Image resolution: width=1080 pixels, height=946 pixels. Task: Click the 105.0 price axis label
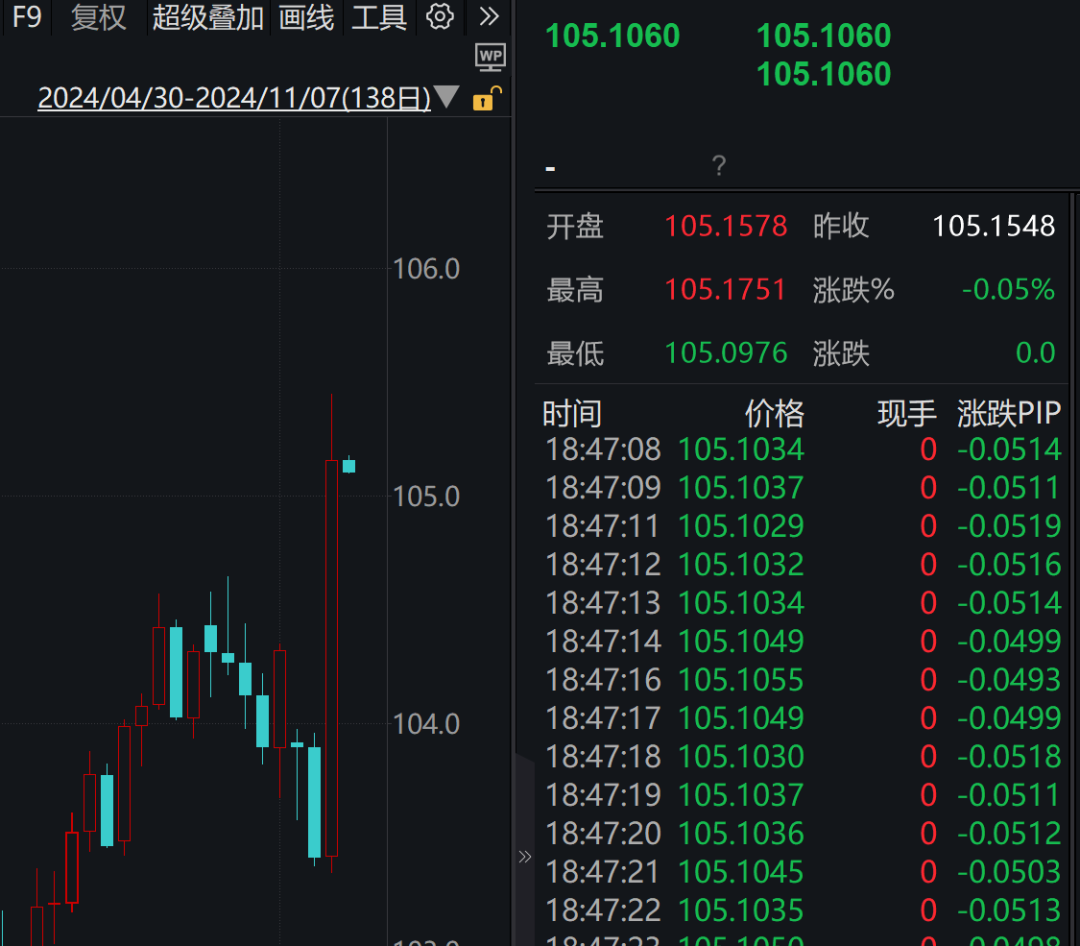426,496
